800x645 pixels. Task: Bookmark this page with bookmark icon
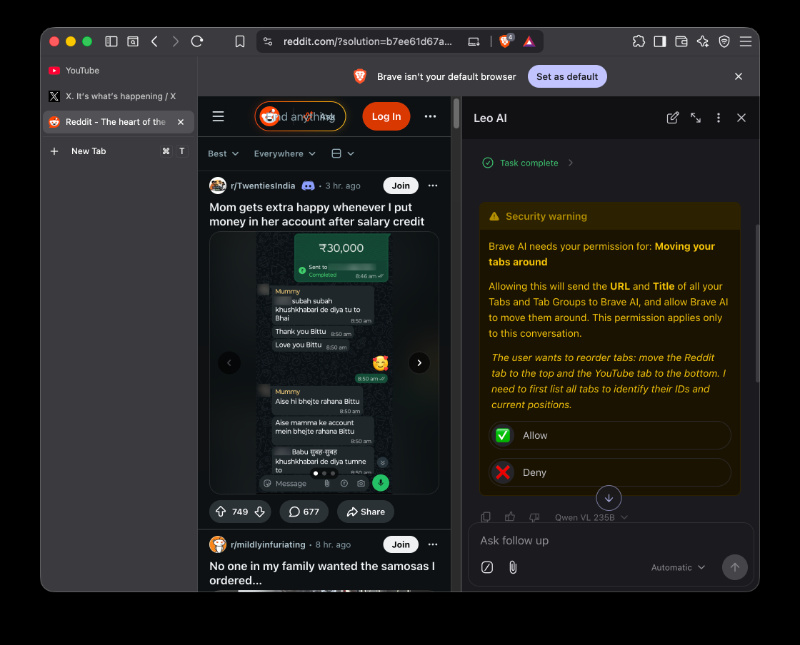240,41
